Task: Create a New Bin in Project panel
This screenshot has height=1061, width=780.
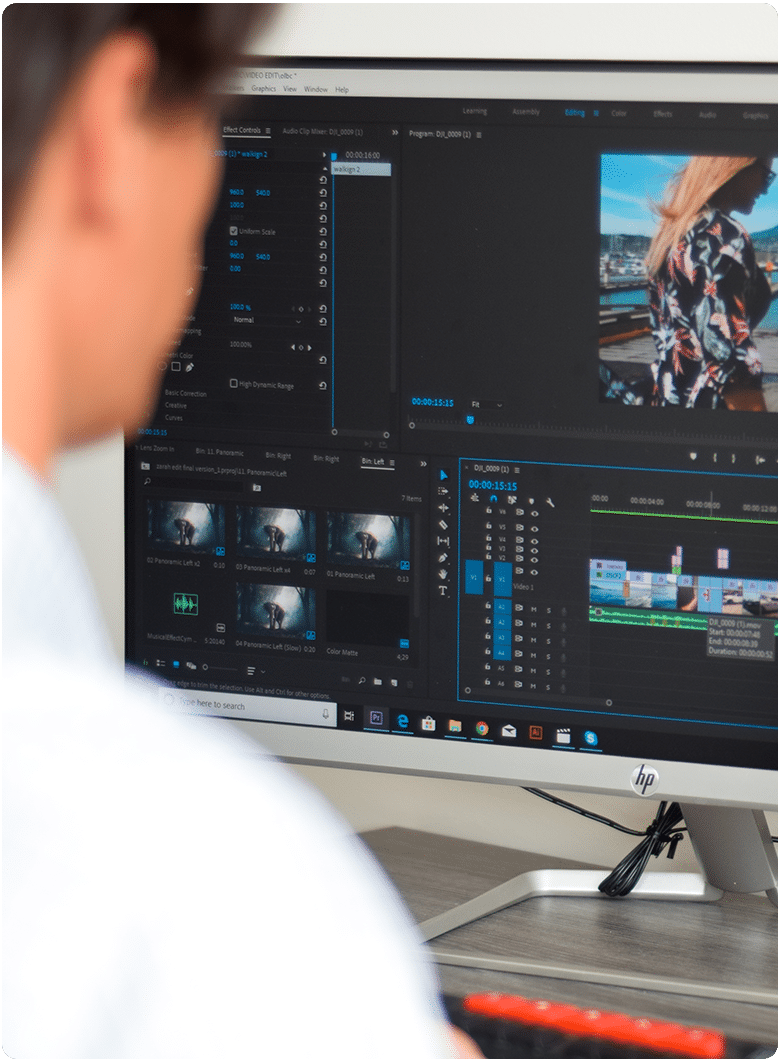Action: tap(378, 681)
